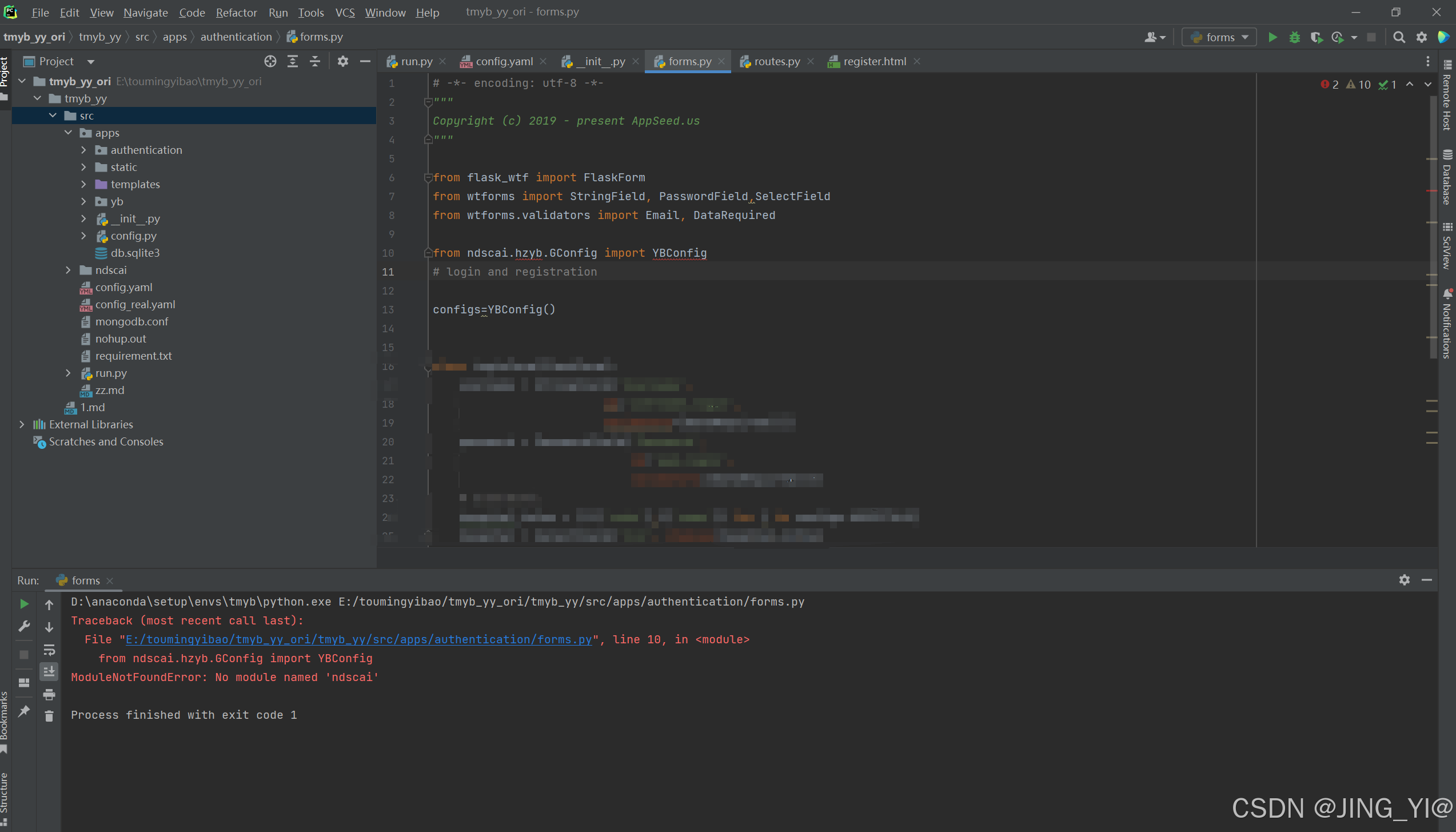Open Search Everywhere magnifier icon
The image size is (1456, 832).
click(x=1399, y=37)
